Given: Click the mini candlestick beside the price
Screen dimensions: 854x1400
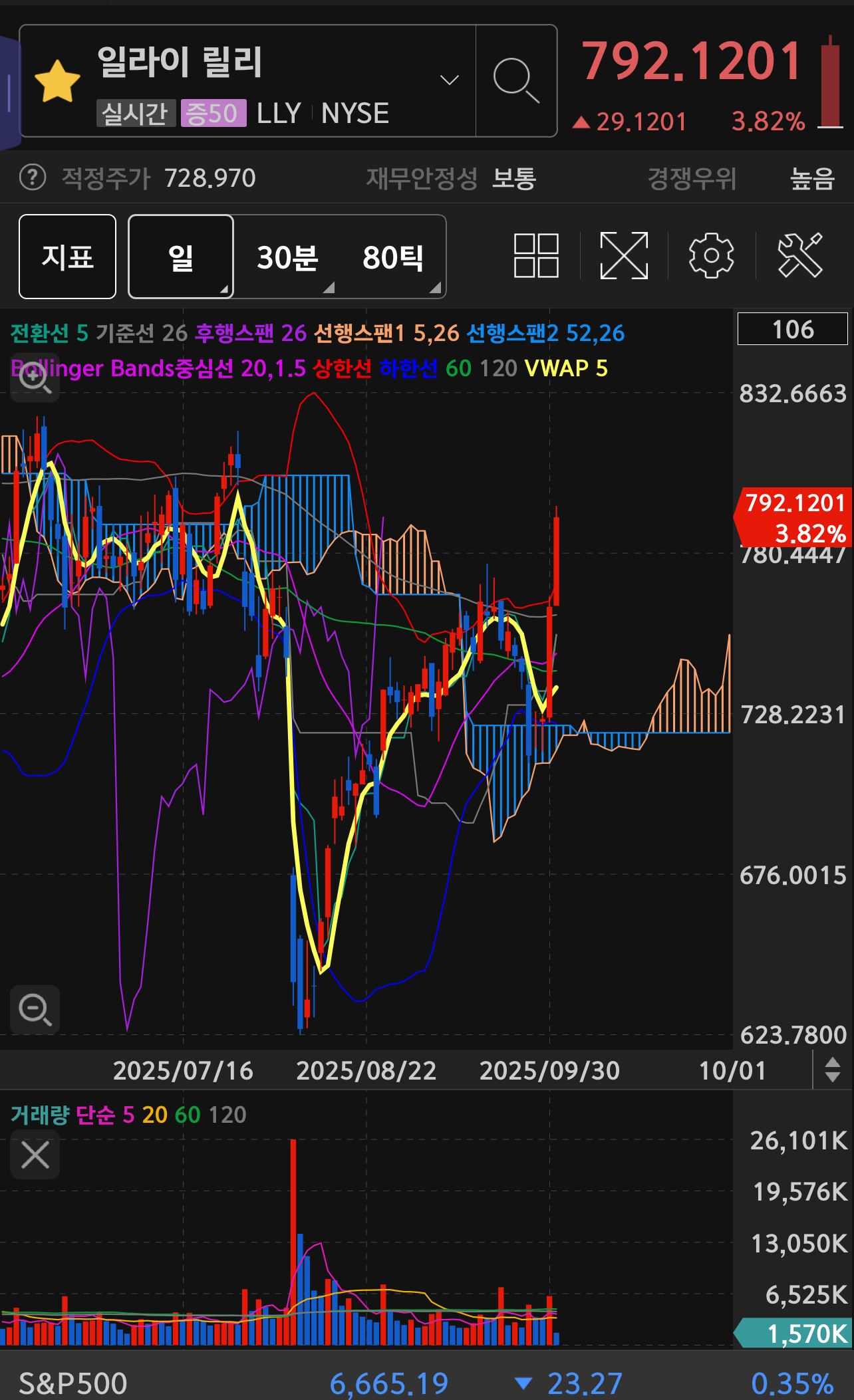Looking at the screenshot, I should coord(830,81).
